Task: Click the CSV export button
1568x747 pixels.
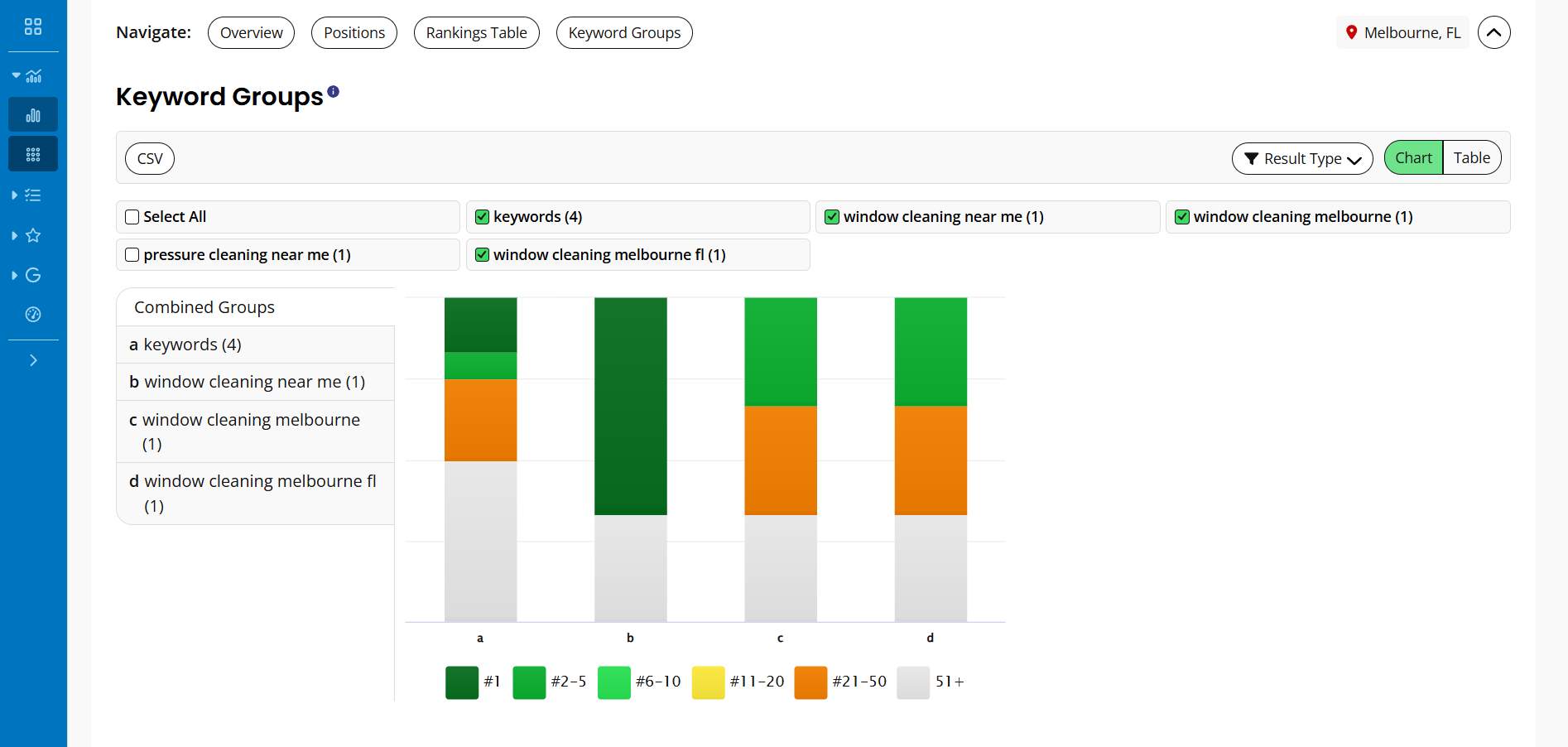Action: (150, 159)
